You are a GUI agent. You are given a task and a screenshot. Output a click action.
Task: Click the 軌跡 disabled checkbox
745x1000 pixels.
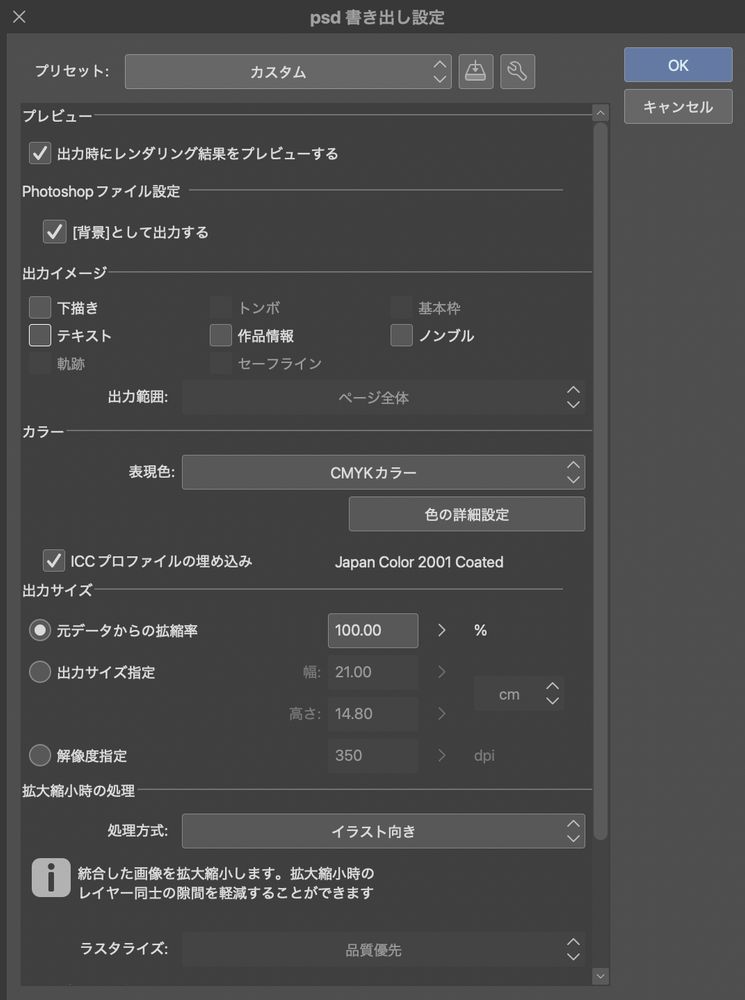pos(40,364)
